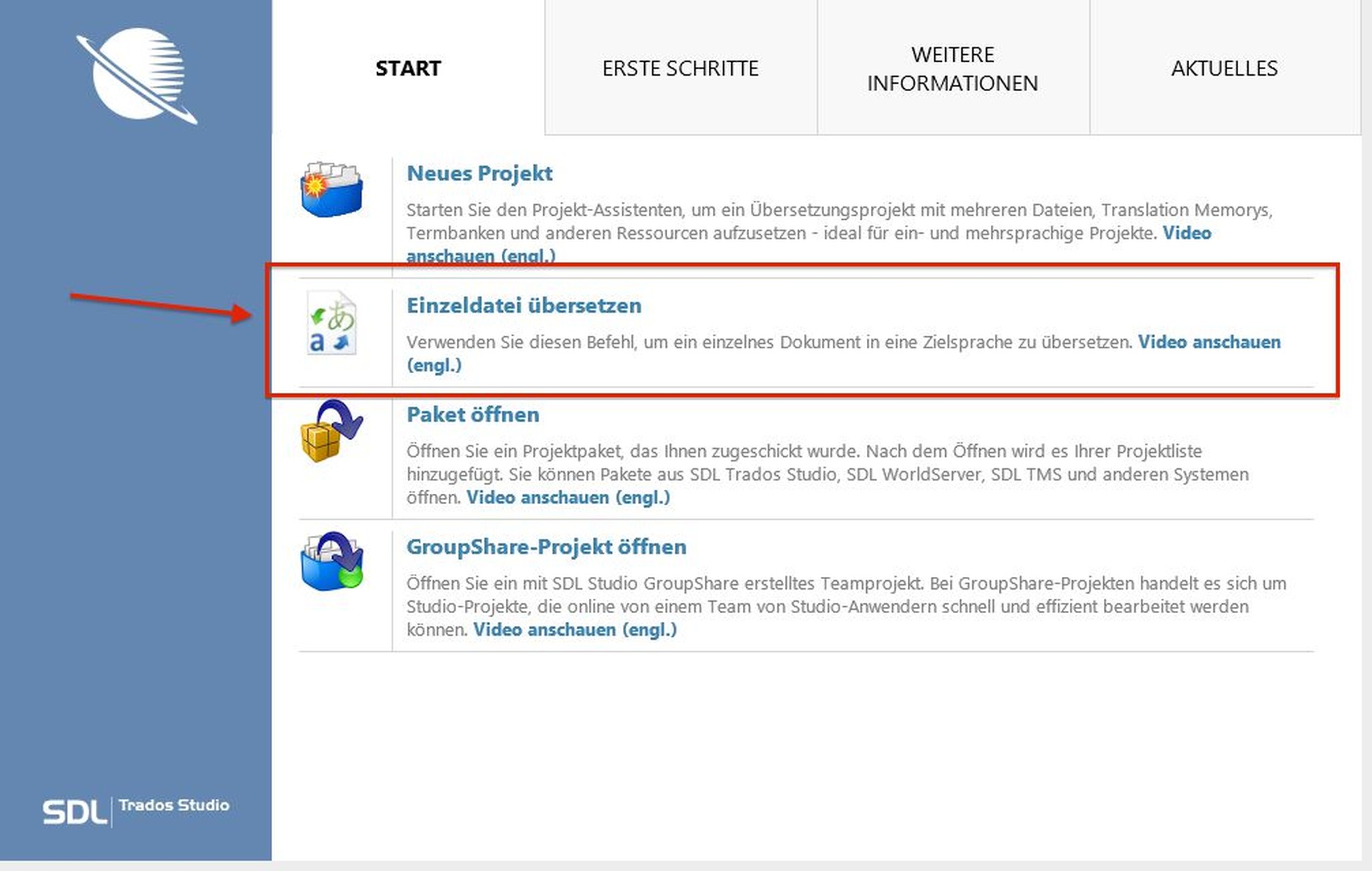The width and height of the screenshot is (1372, 871).
Task: Click the Einzeldatei übersetzen document icon
Action: (x=331, y=324)
